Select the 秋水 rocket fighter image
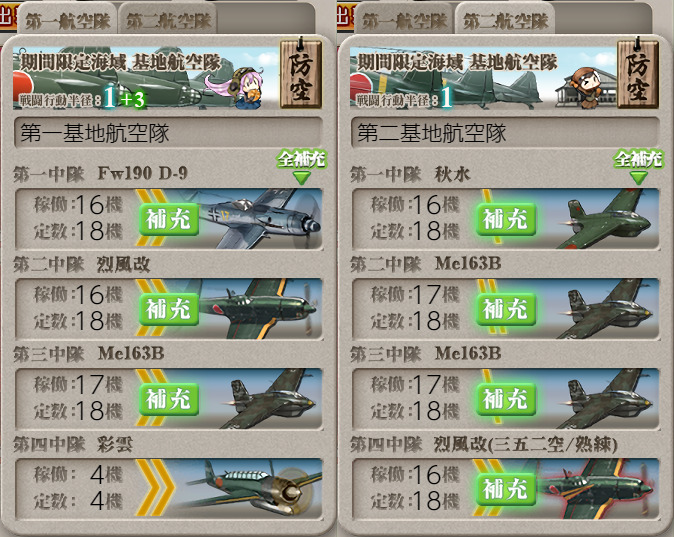This screenshot has height=537, width=674. (x=606, y=218)
